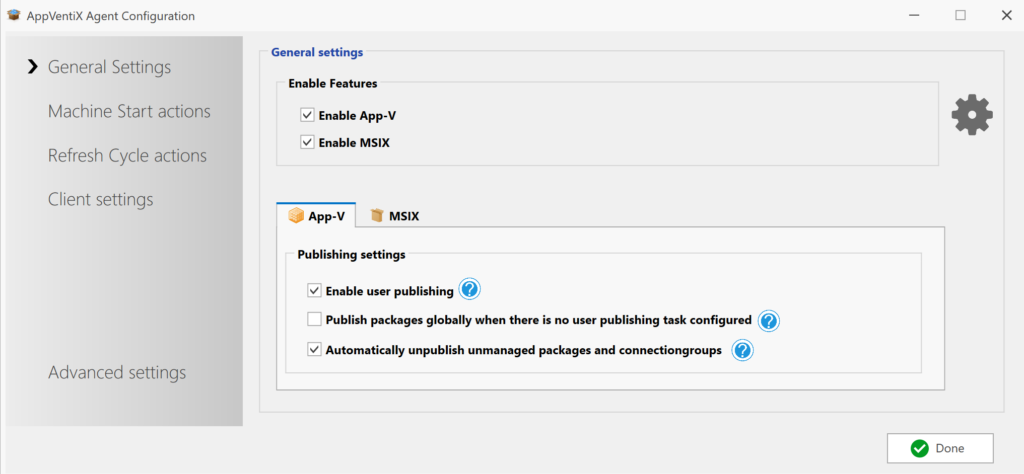Viewport: 1024px width, 474px height.
Task: Click help icon beside Enable user publishing
Action: [470, 291]
